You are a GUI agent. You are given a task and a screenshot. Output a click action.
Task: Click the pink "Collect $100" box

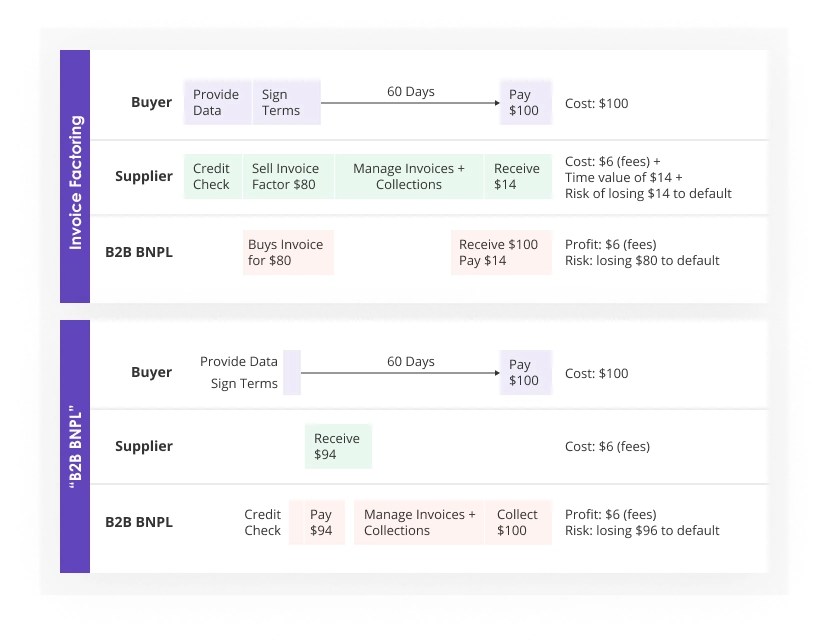pos(517,522)
